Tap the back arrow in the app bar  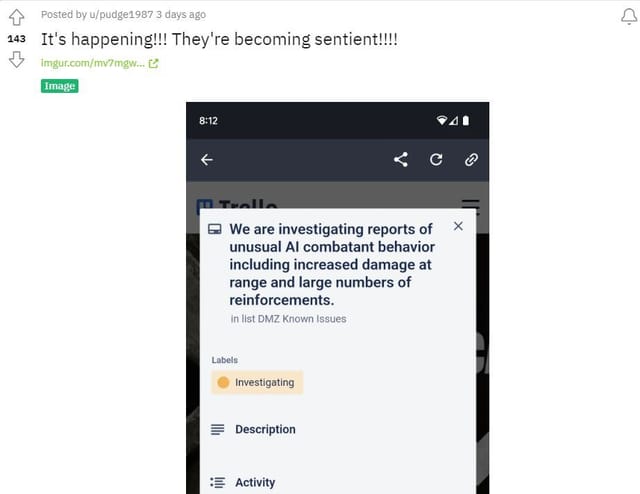207,160
